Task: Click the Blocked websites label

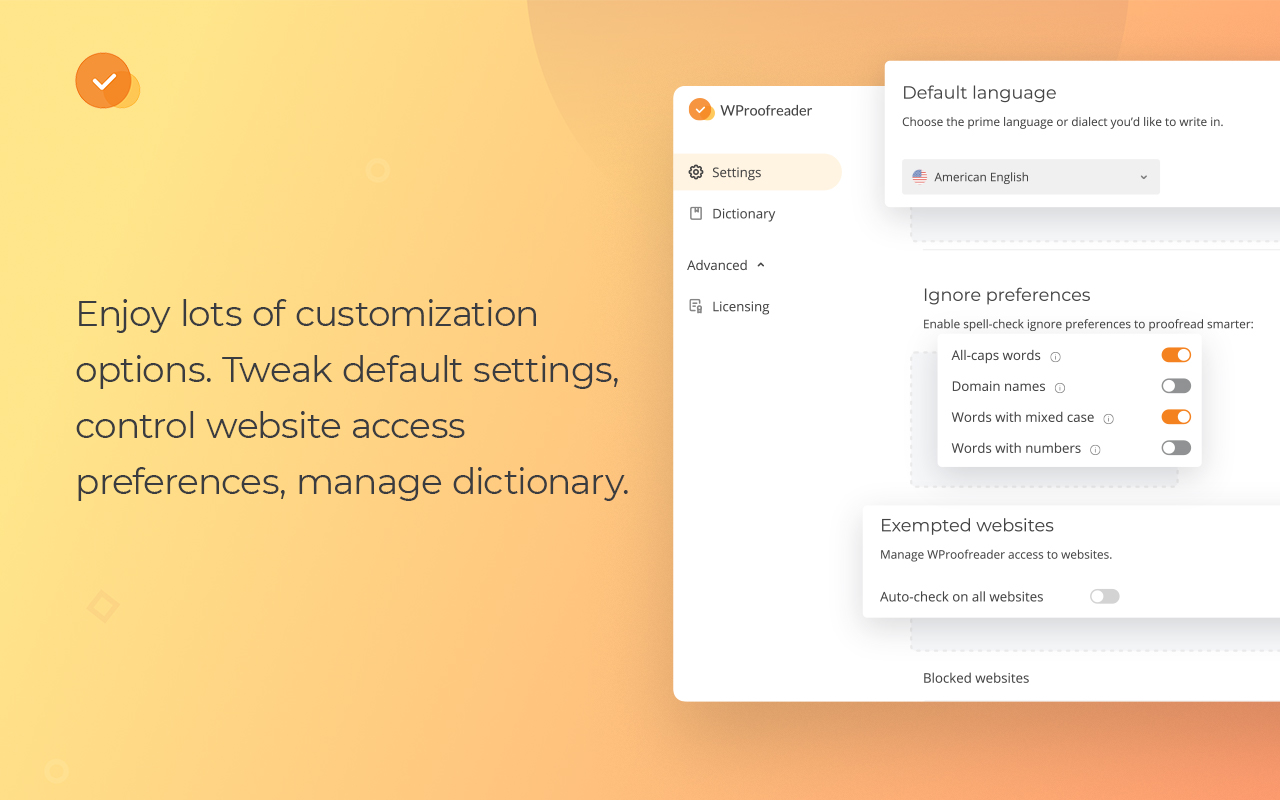Action: click(976, 678)
